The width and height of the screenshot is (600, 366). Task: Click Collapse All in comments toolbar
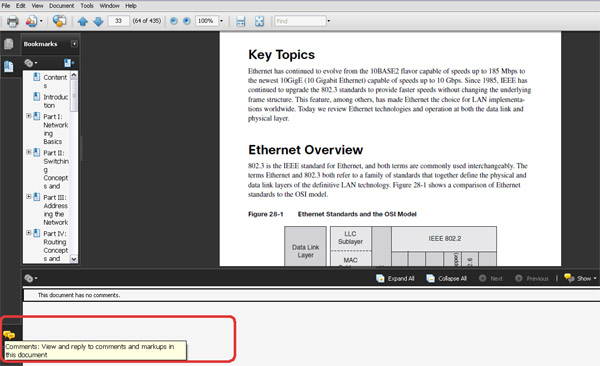coord(447,278)
